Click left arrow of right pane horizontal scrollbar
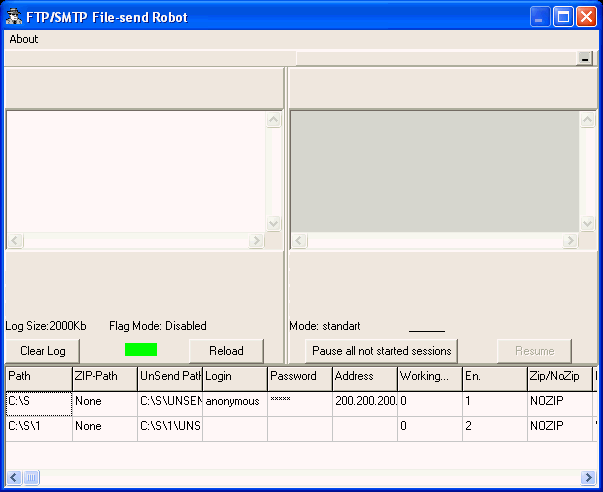The width and height of the screenshot is (603, 492). pyautogui.click(x=297, y=241)
